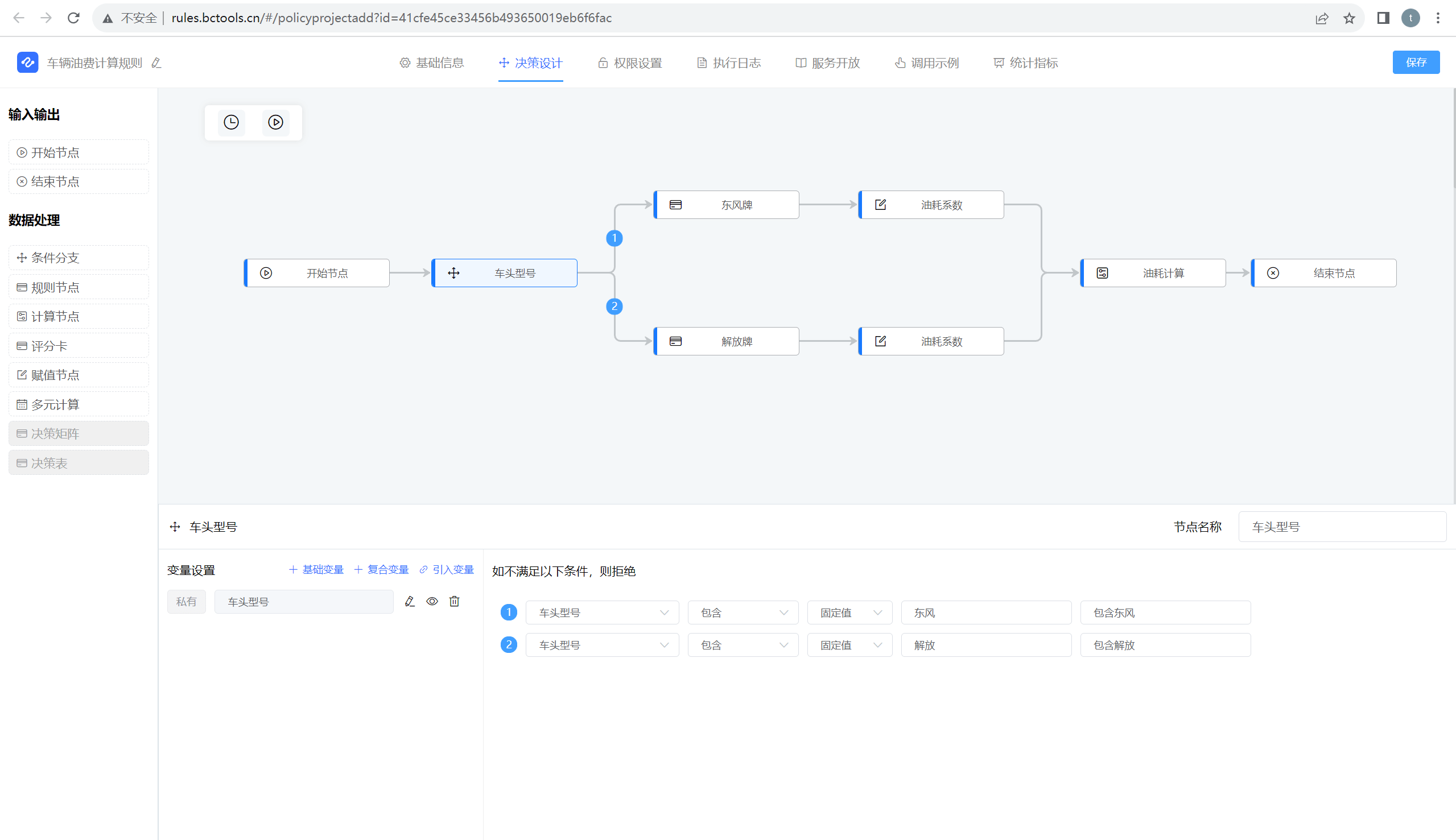
Task: Click the 保存 button
Action: coord(1416,63)
